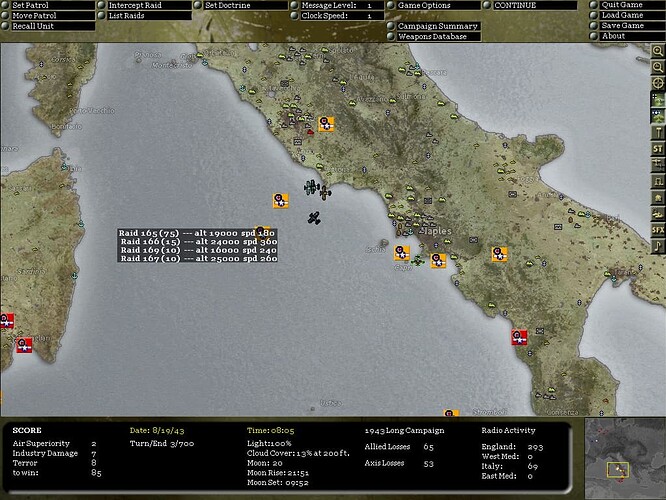Open the Weapons Database
666x500 pixels.
pyautogui.click(x=434, y=37)
